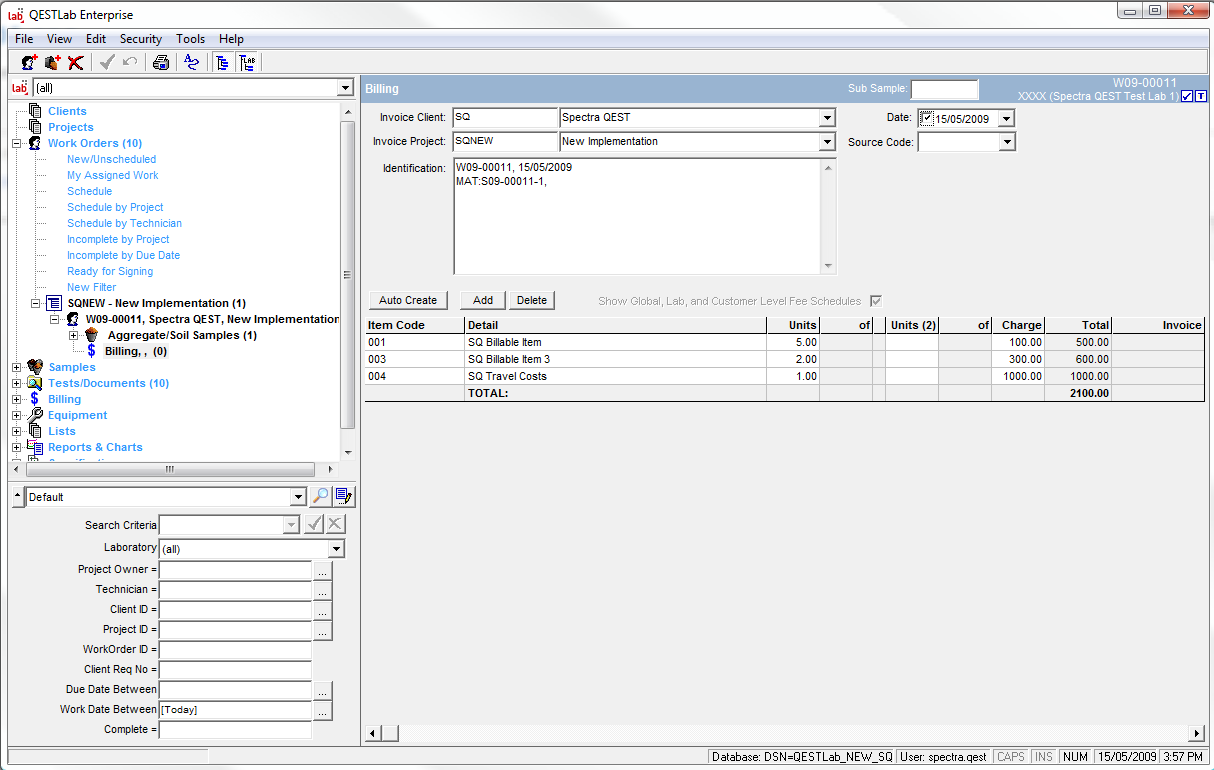This screenshot has width=1214, height=770.
Task: Toggle the checkmark box beside lab name
Action: (1187, 97)
